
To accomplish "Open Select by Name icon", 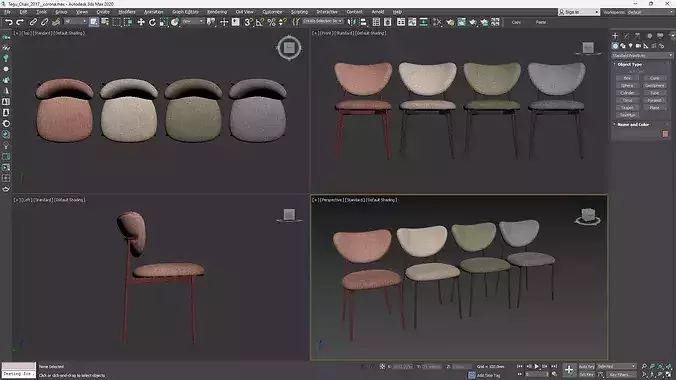I will (x=105, y=22).
